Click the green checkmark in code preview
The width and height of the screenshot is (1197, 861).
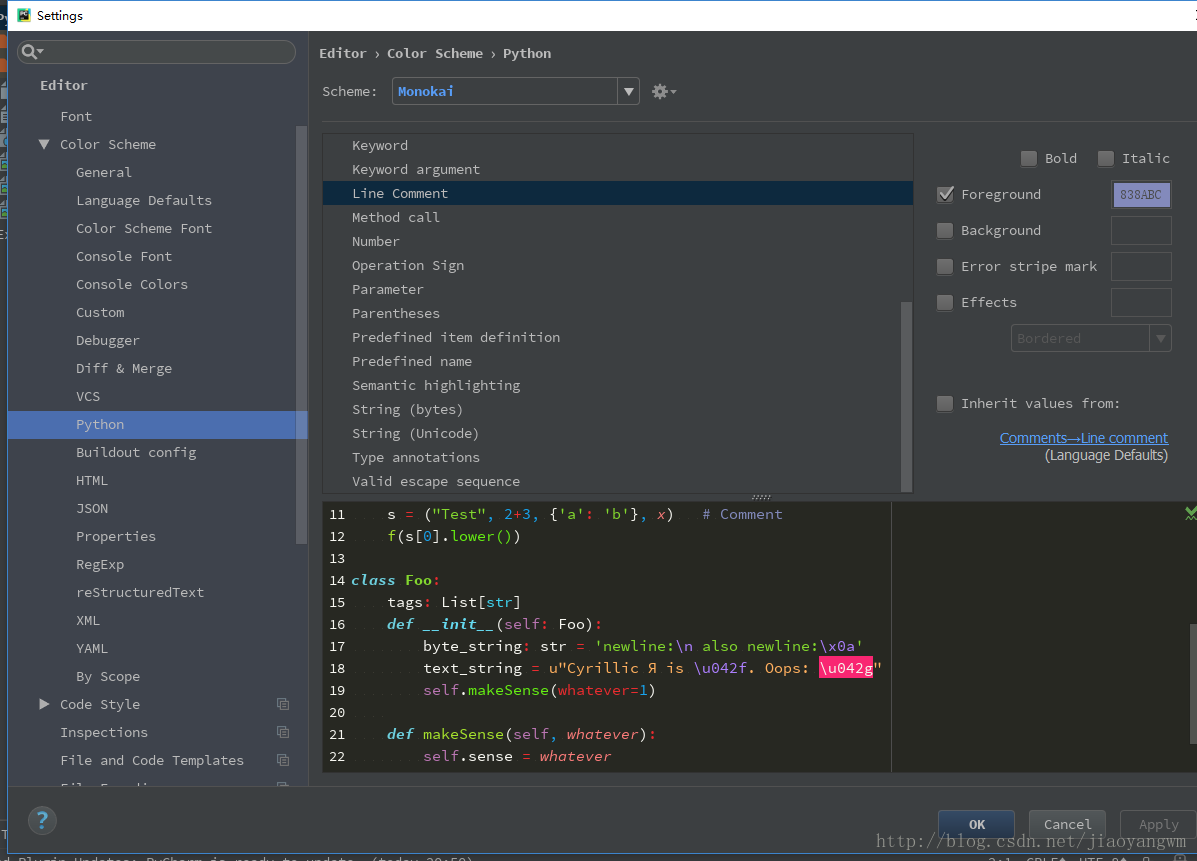[1190, 513]
